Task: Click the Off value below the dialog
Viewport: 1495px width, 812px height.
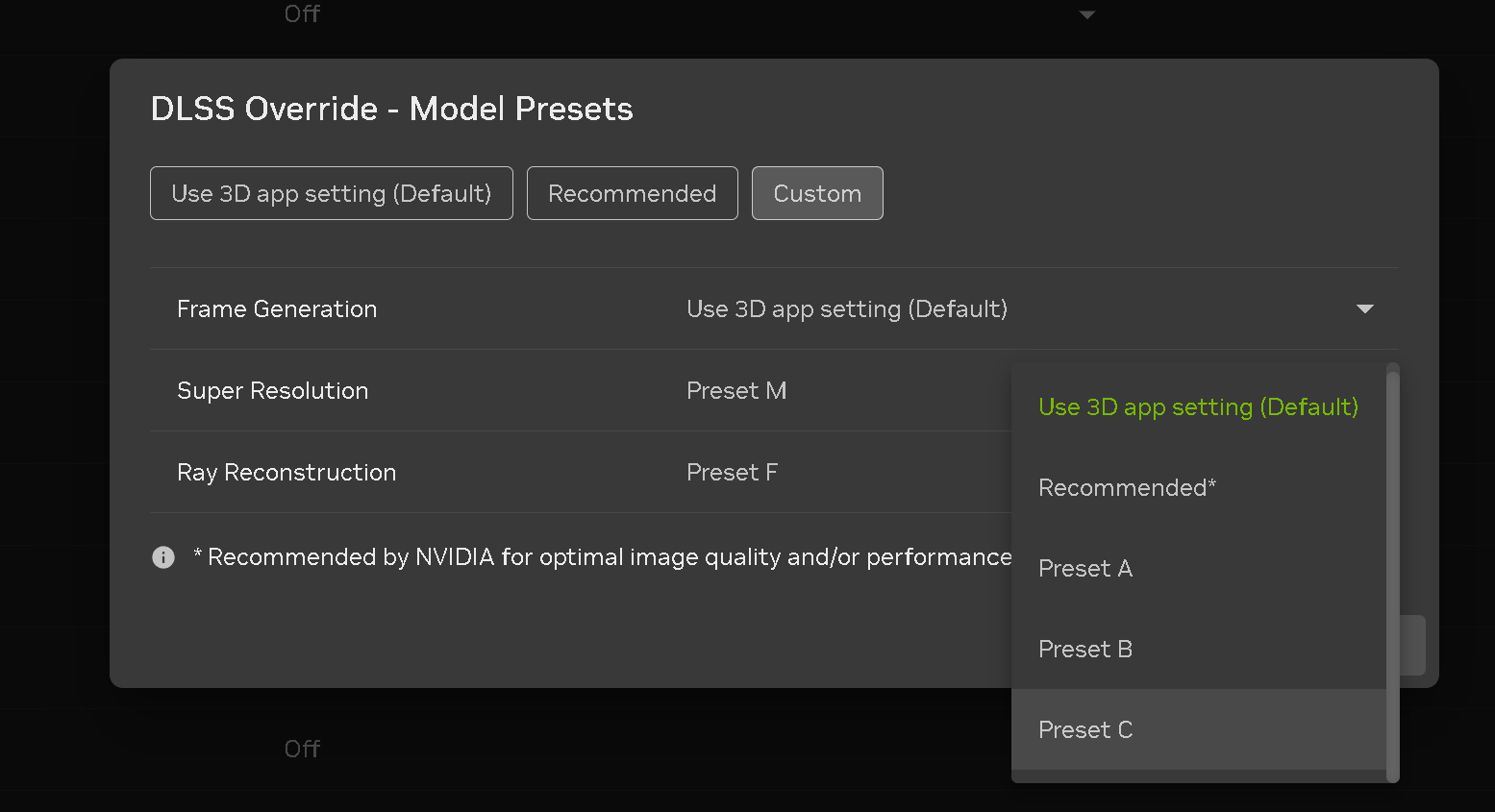Action: tap(302, 749)
